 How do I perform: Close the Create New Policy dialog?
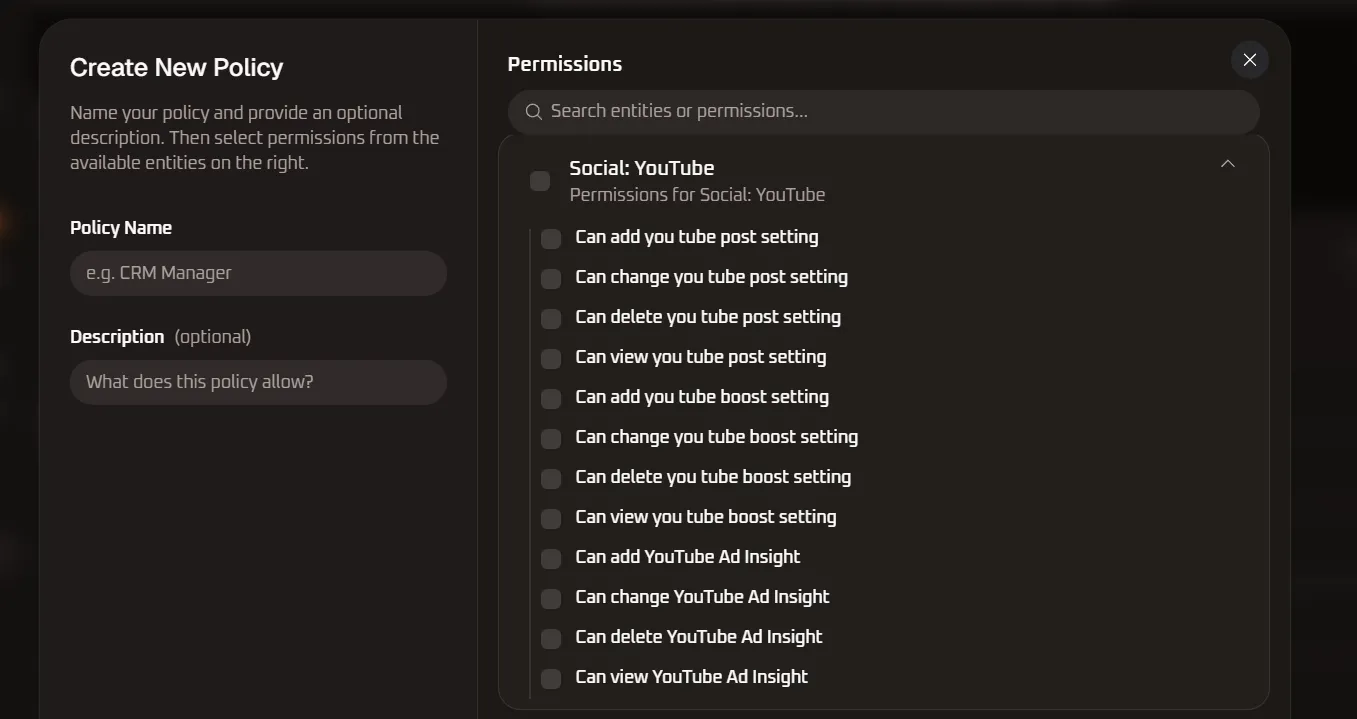point(1249,60)
